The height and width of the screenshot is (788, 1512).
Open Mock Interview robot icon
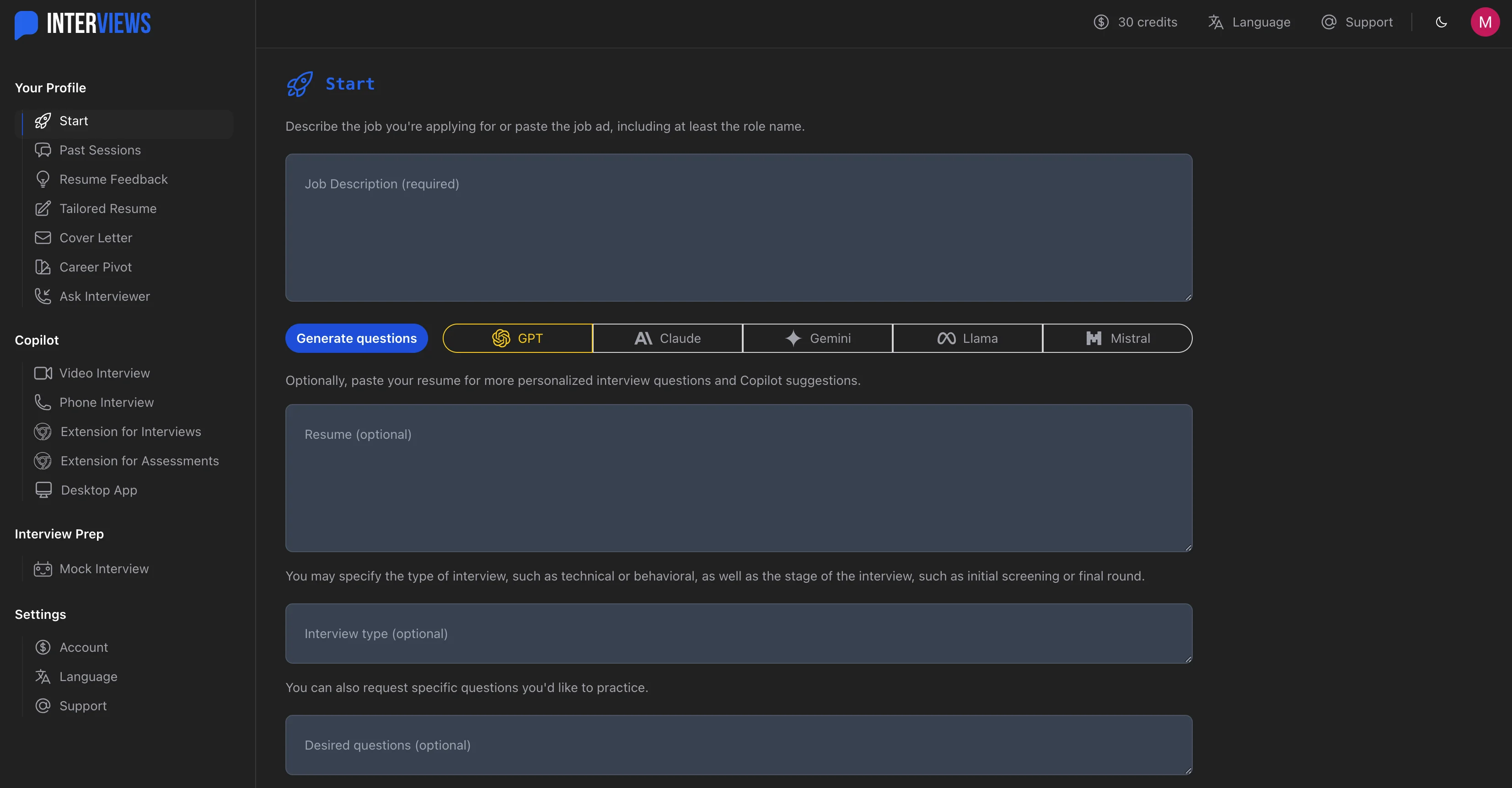(43, 569)
